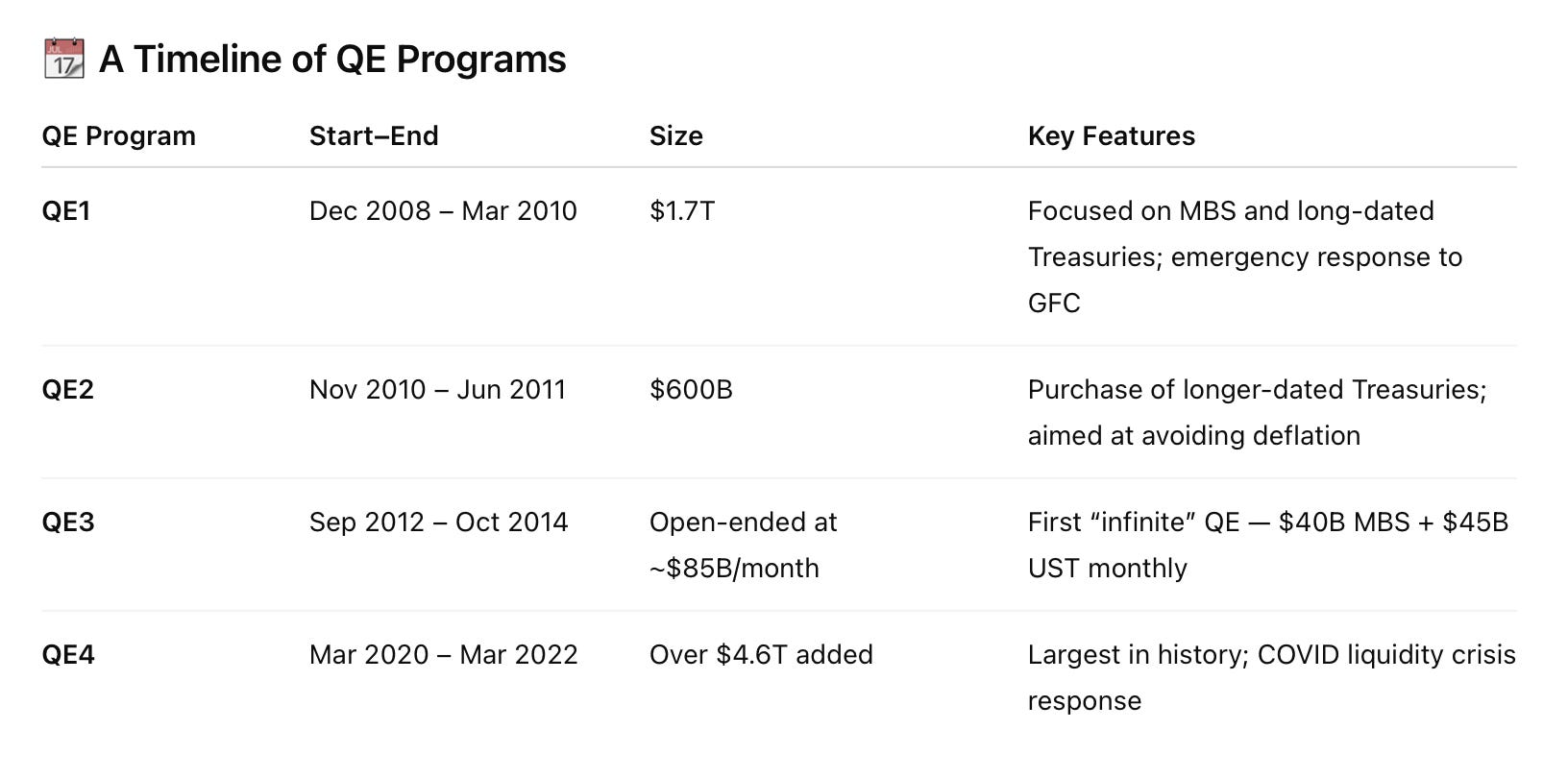Click the 'Key Features' column header
The height and width of the screenshot is (778, 1568).
(1112, 136)
